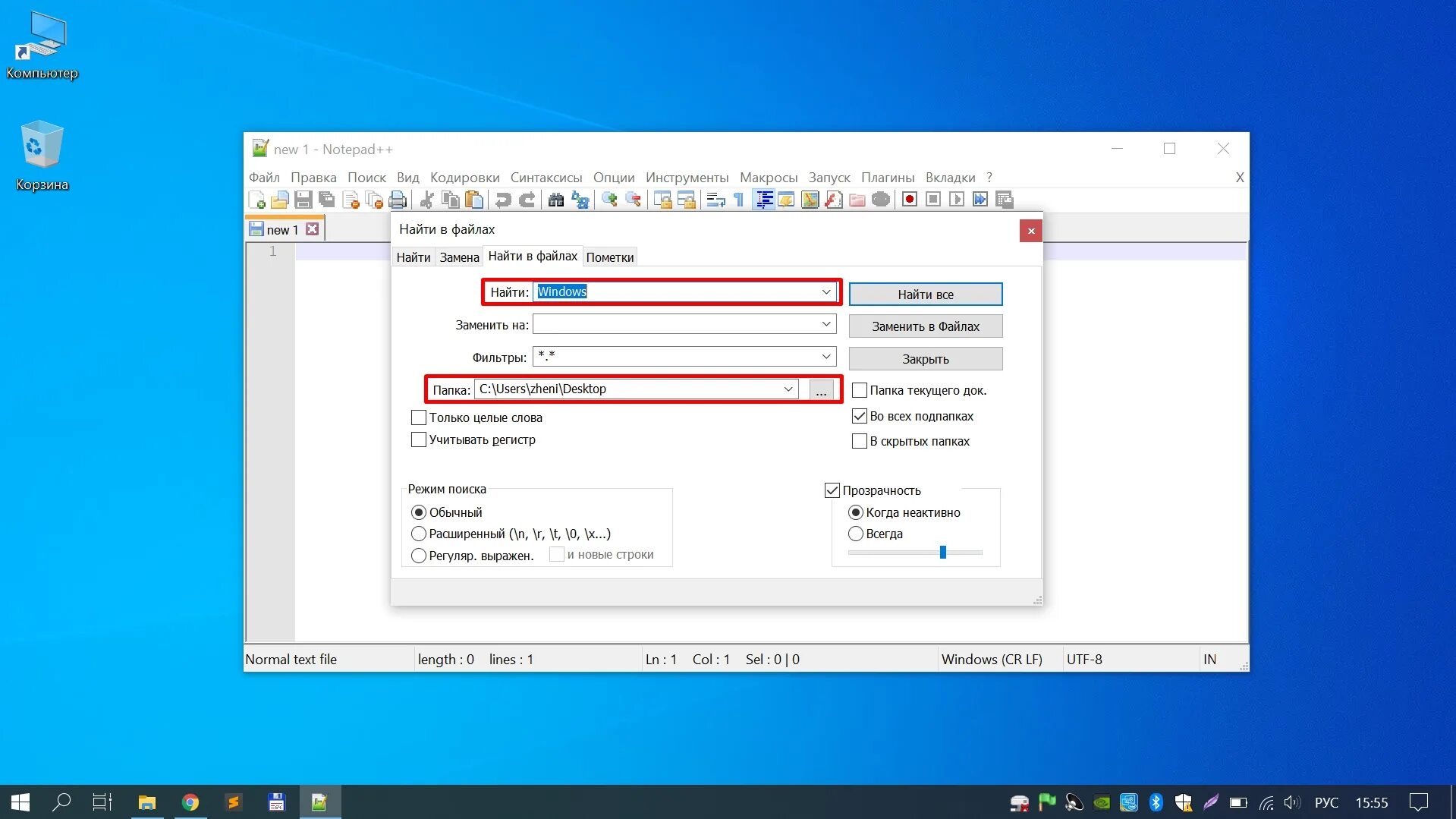
Task: Click the Playback macro toolbar icon
Action: [x=957, y=200]
